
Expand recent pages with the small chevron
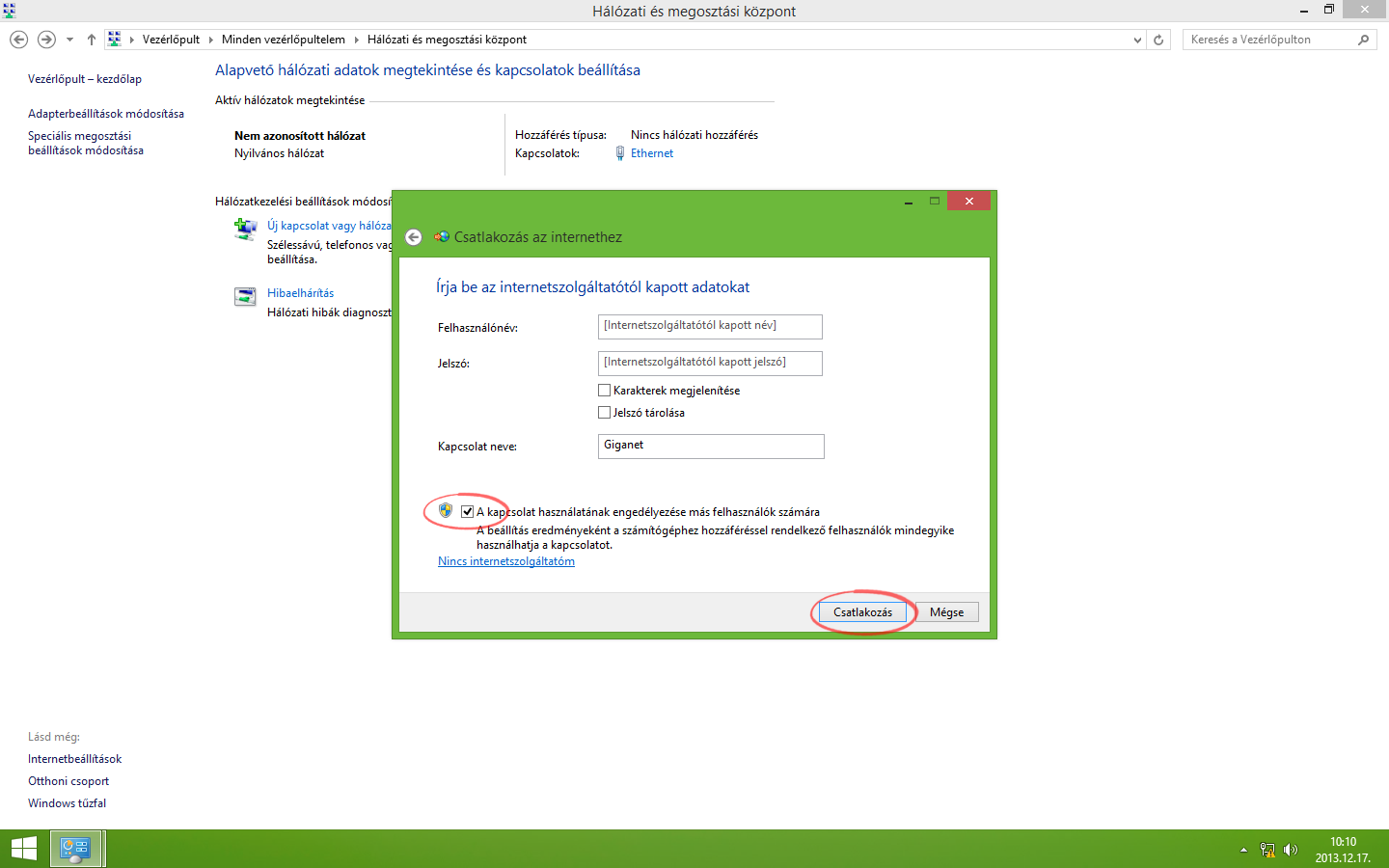[68, 40]
